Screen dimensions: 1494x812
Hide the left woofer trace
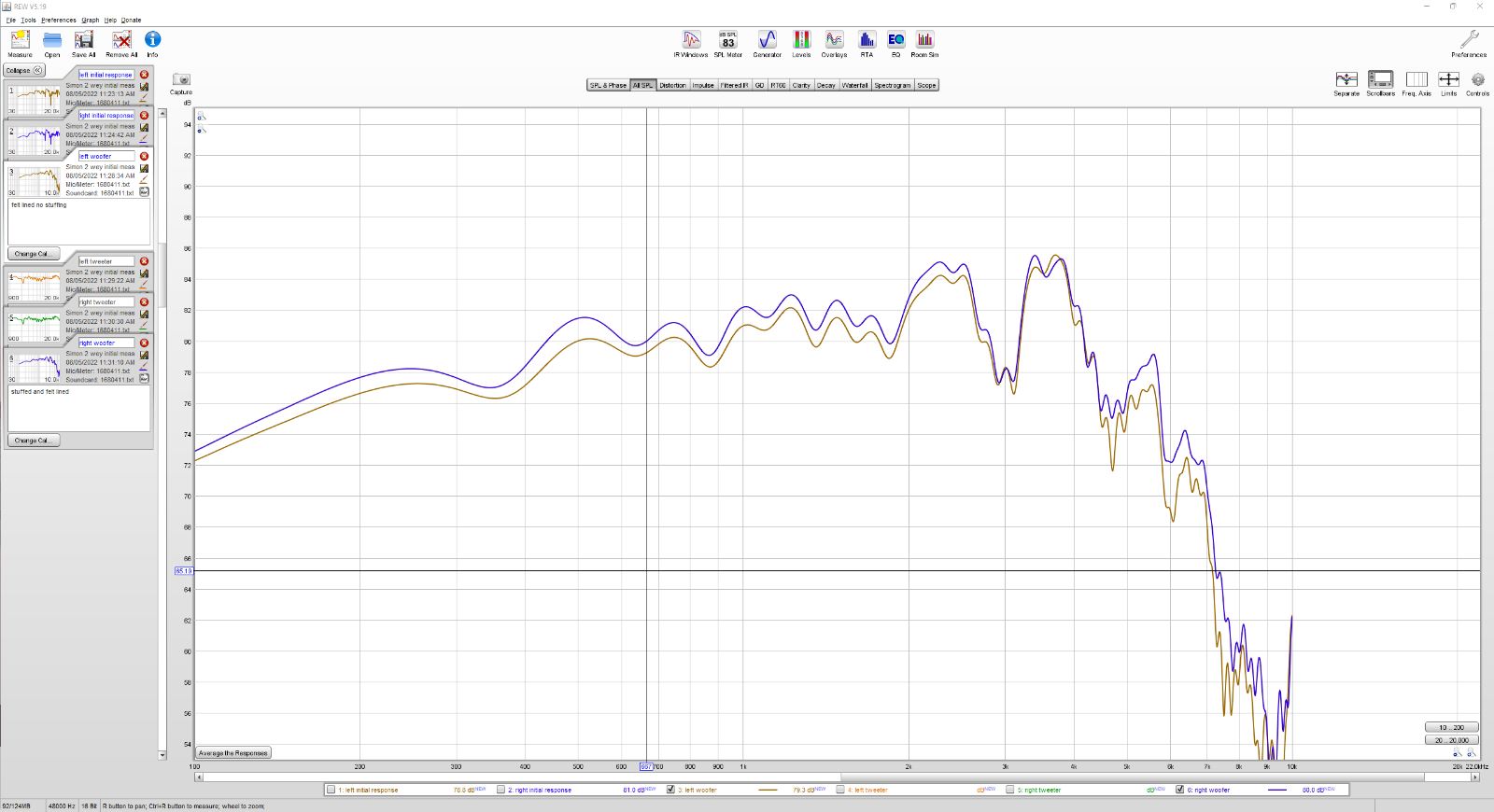[x=670, y=790]
